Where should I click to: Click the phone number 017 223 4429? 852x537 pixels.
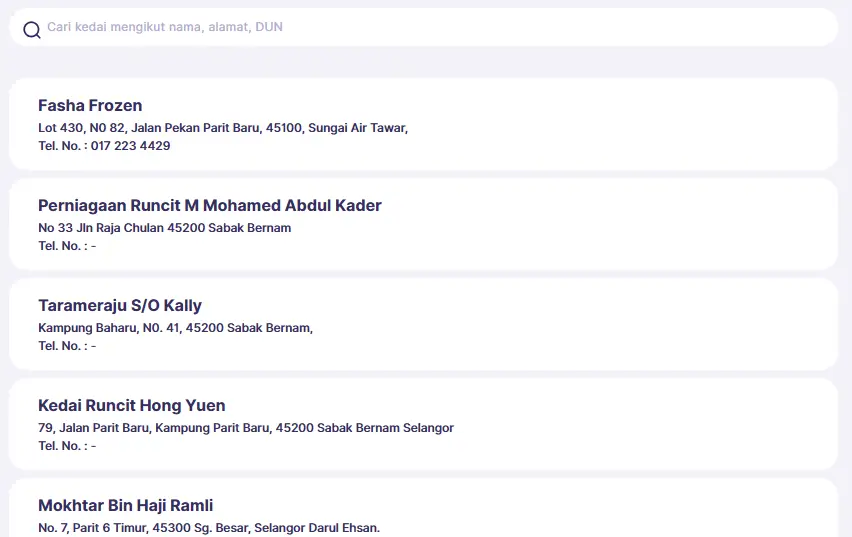[130, 146]
